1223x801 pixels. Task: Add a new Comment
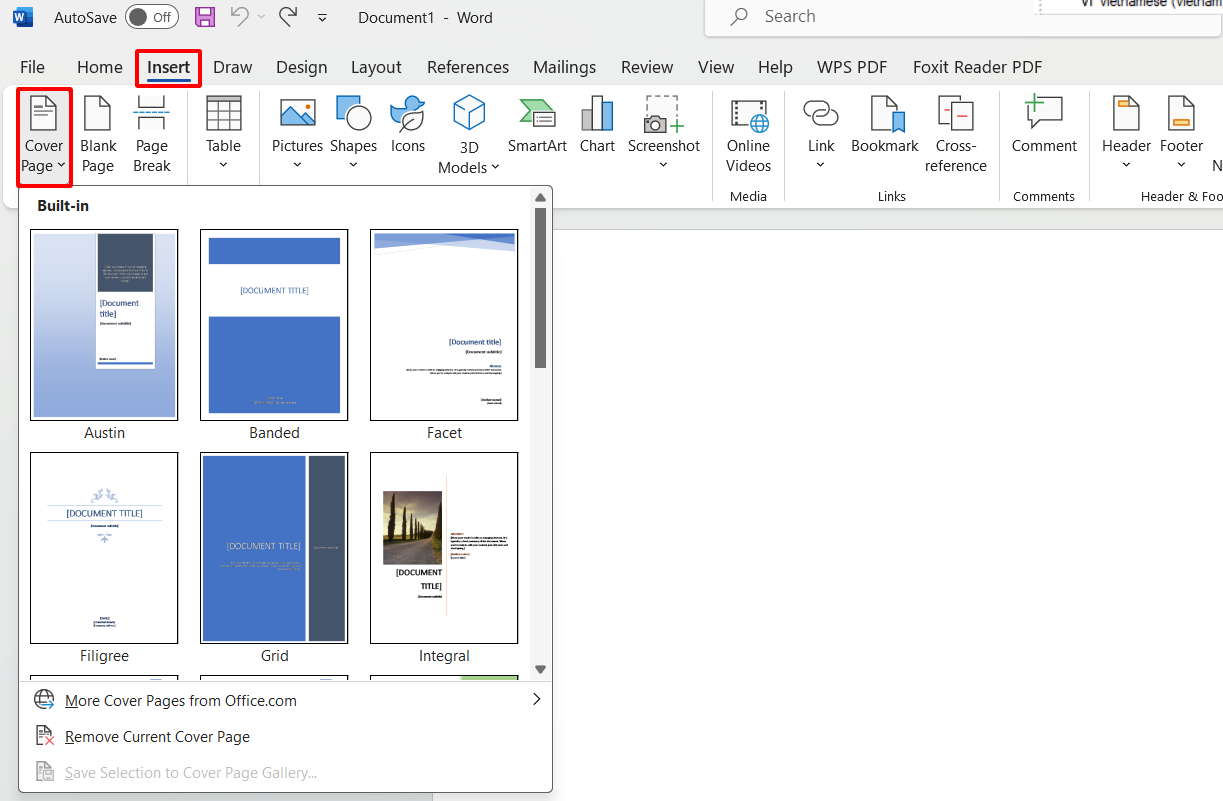point(1044,126)
